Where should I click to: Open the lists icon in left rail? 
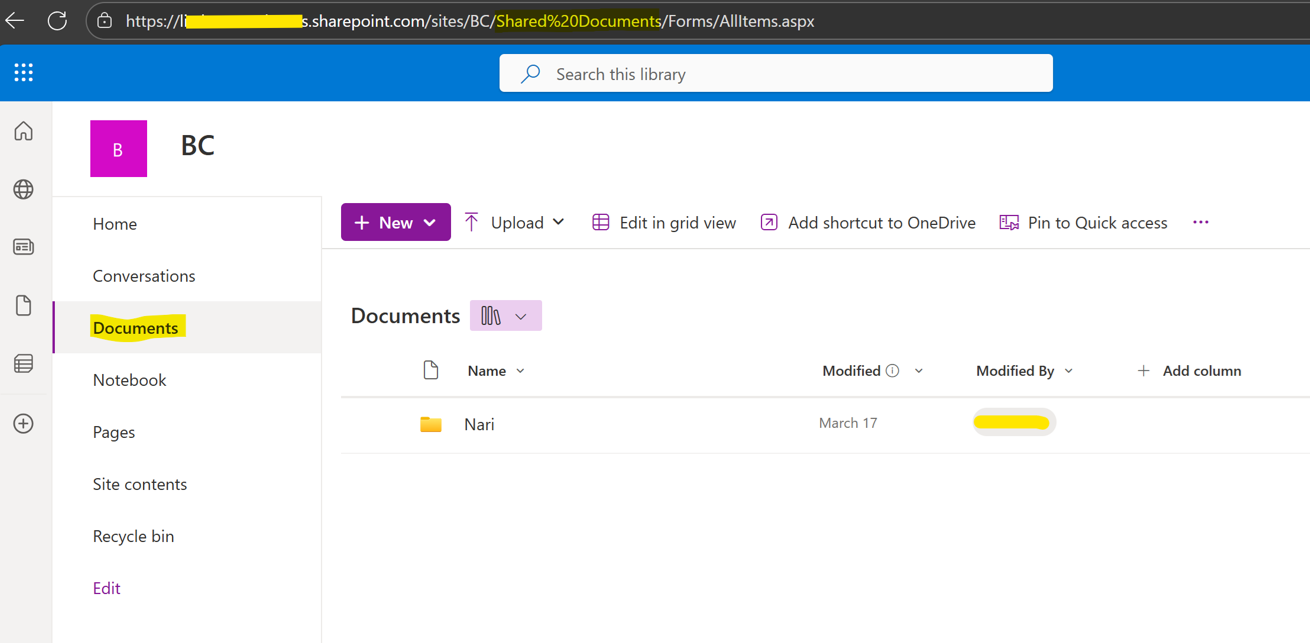[24, 364]
